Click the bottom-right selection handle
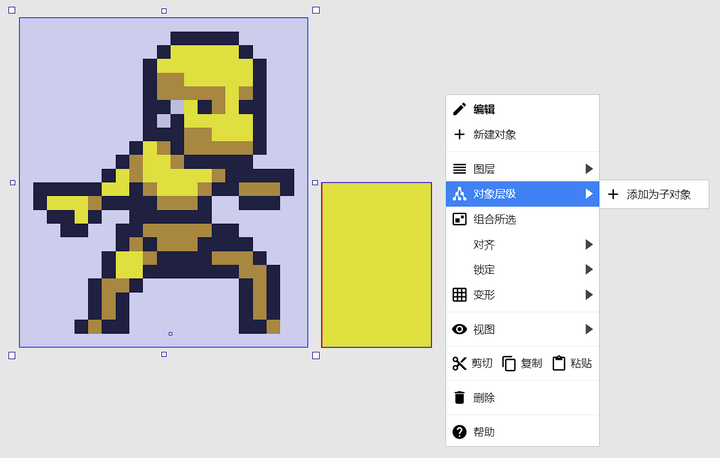The width and height of the screenshot is (720, 458). [316, 356]
